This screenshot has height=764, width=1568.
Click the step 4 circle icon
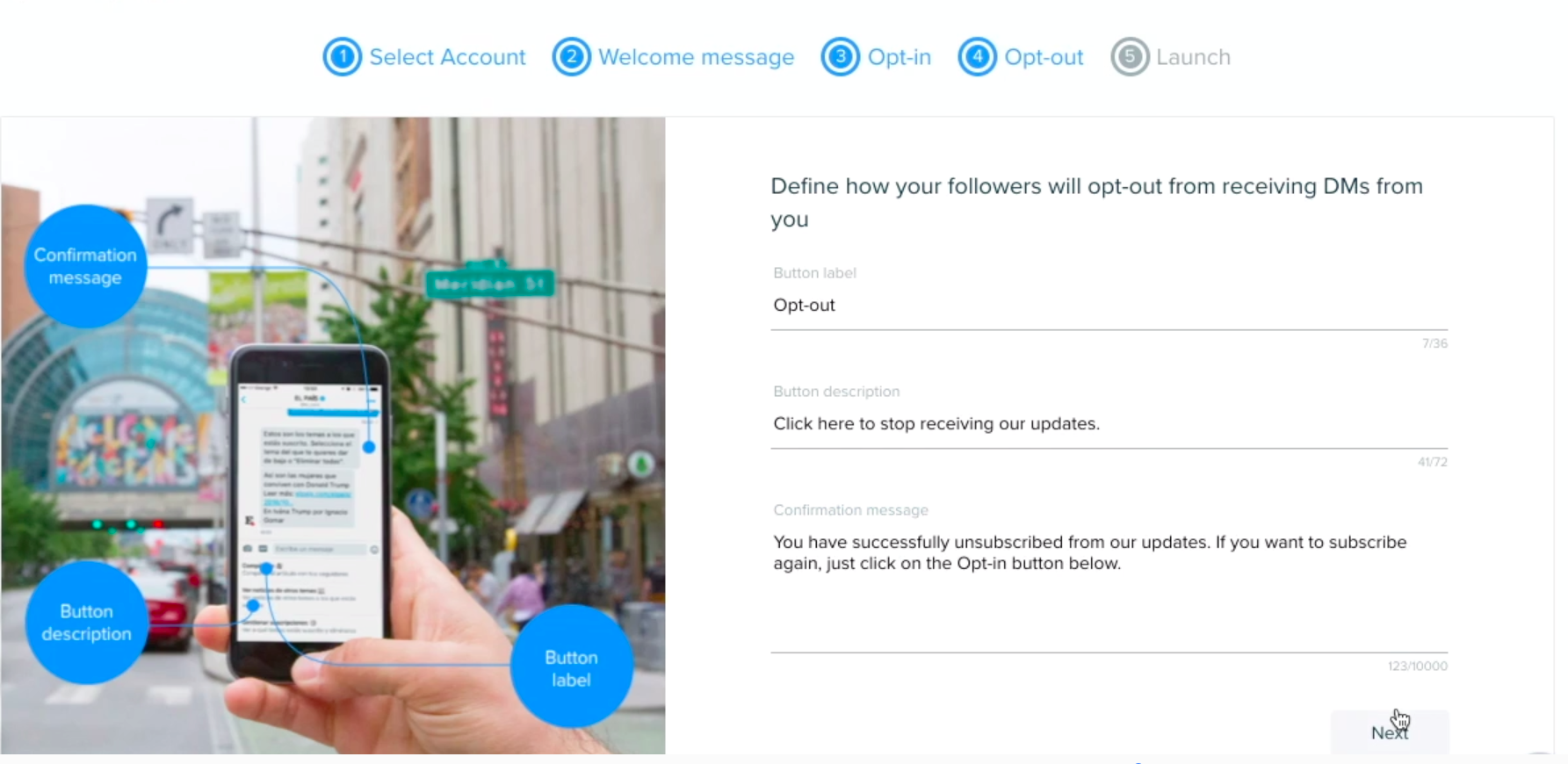point(978,57)
